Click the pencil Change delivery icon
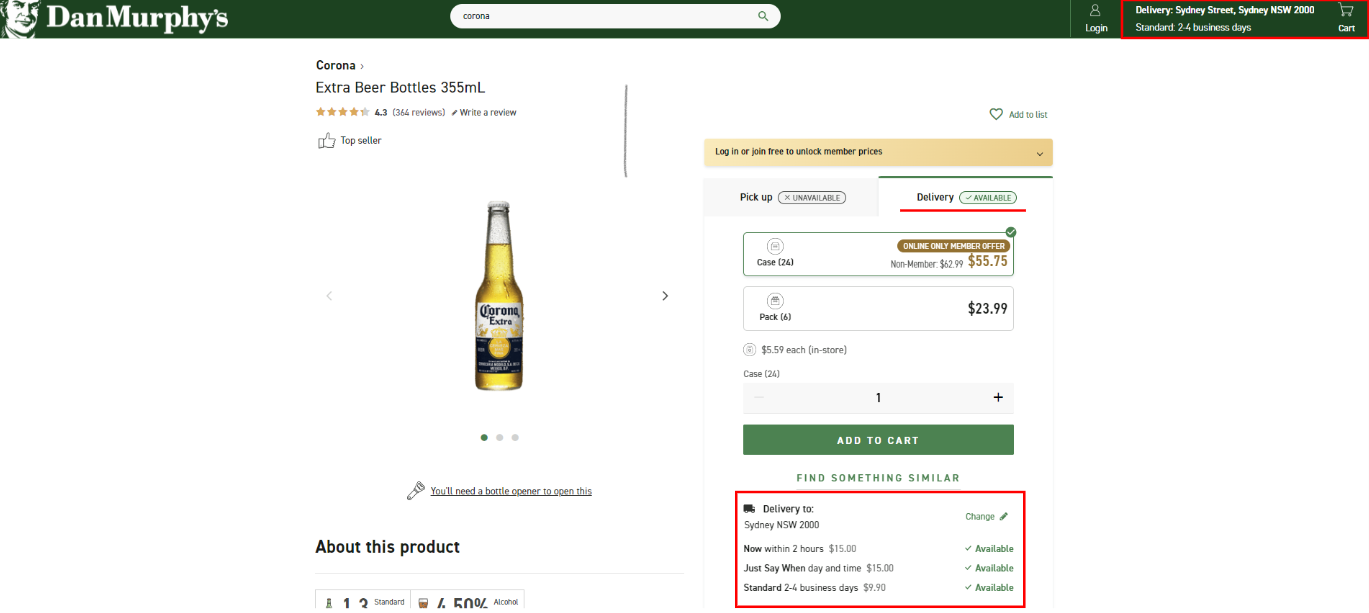 click(x=1004, y=517)
